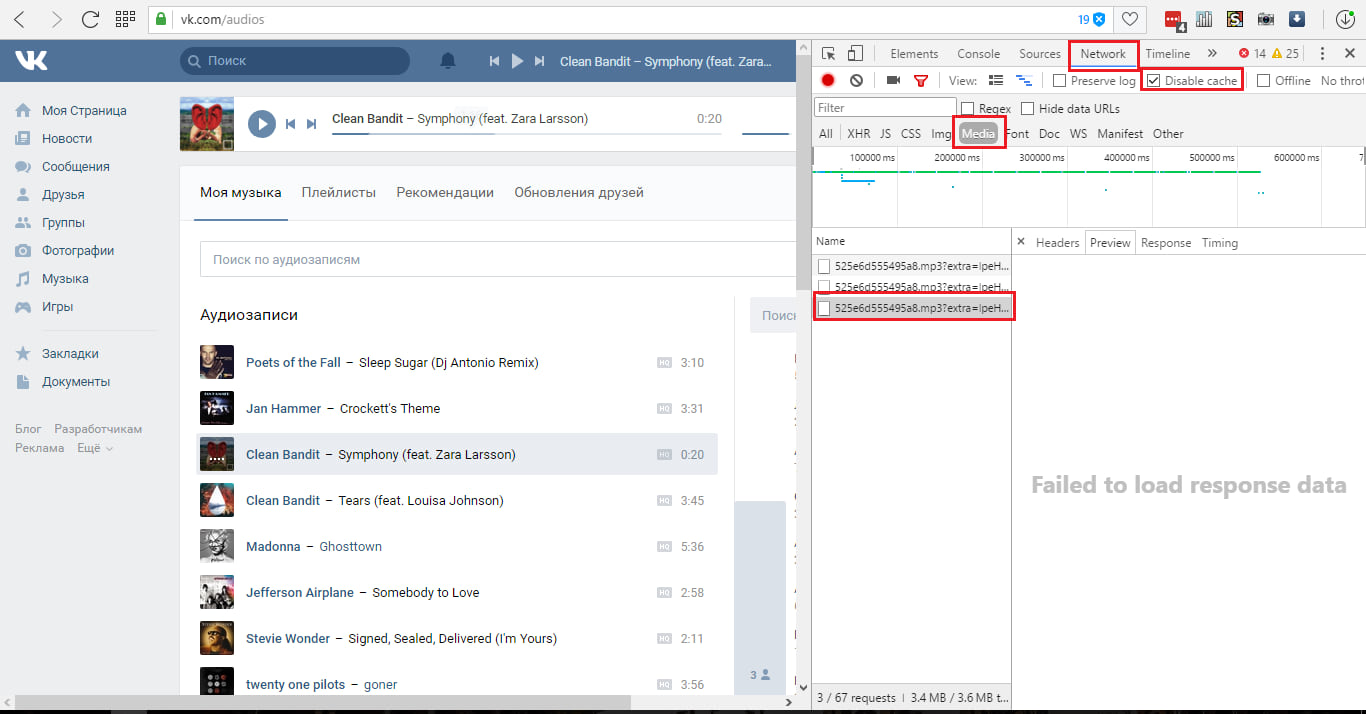Click the browser back arrow
Image resolution: width=1366 pixels, height=714 pixels.
pos(21,19)
